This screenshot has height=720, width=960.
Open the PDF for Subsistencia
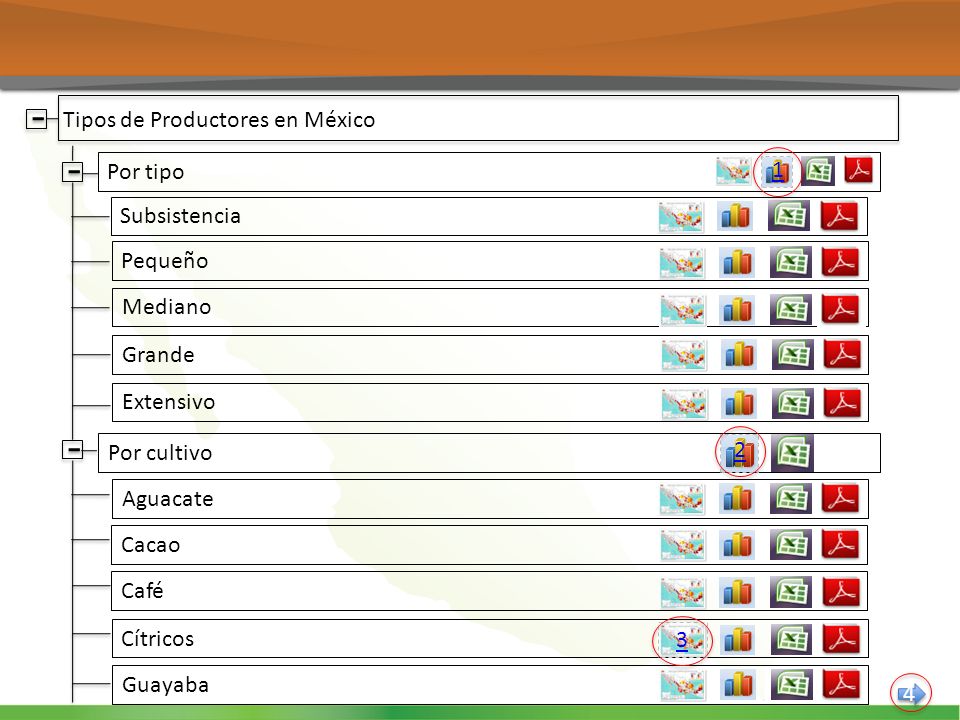pos(839,216)
